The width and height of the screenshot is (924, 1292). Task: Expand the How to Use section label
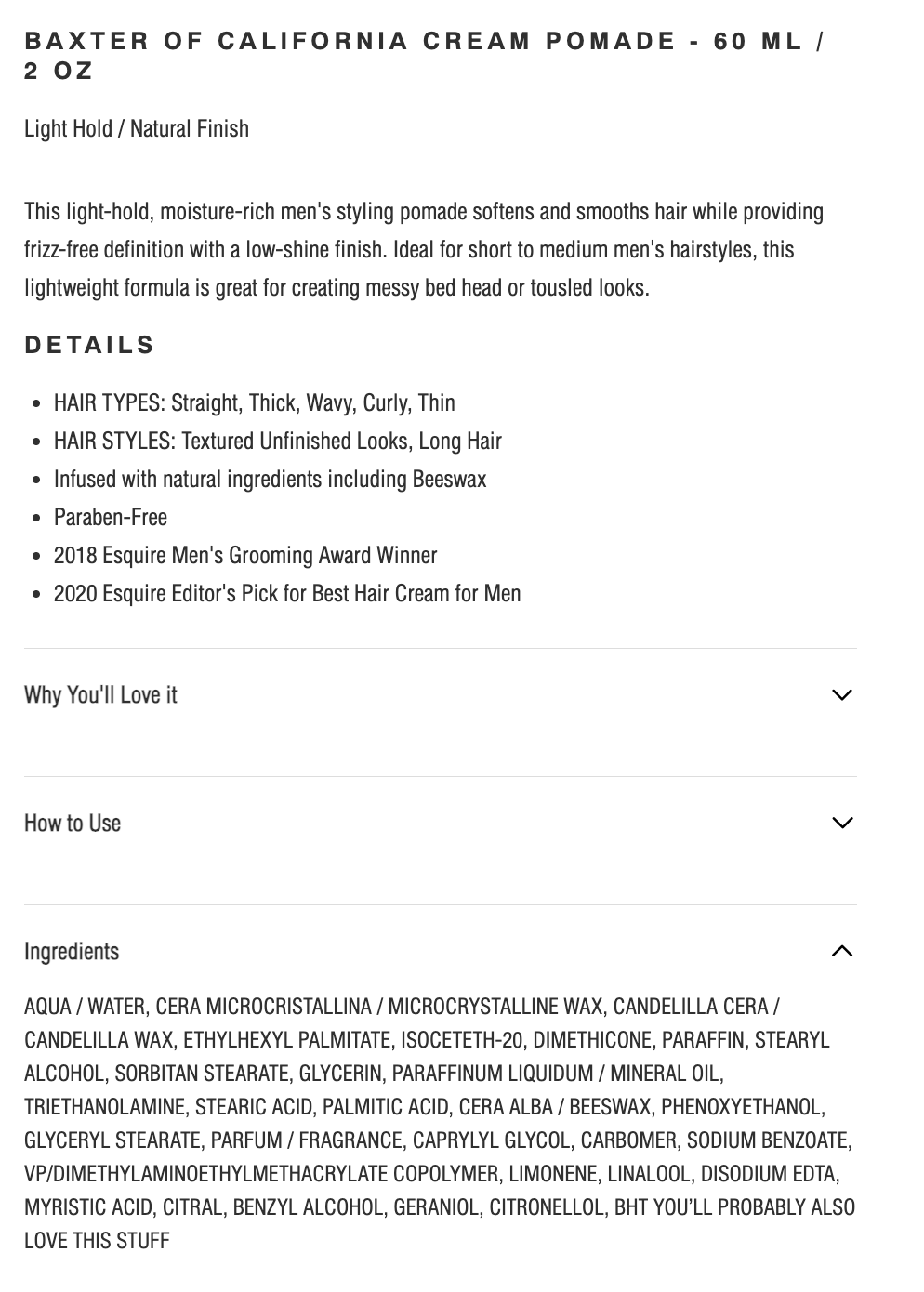(x=73, y=824)
